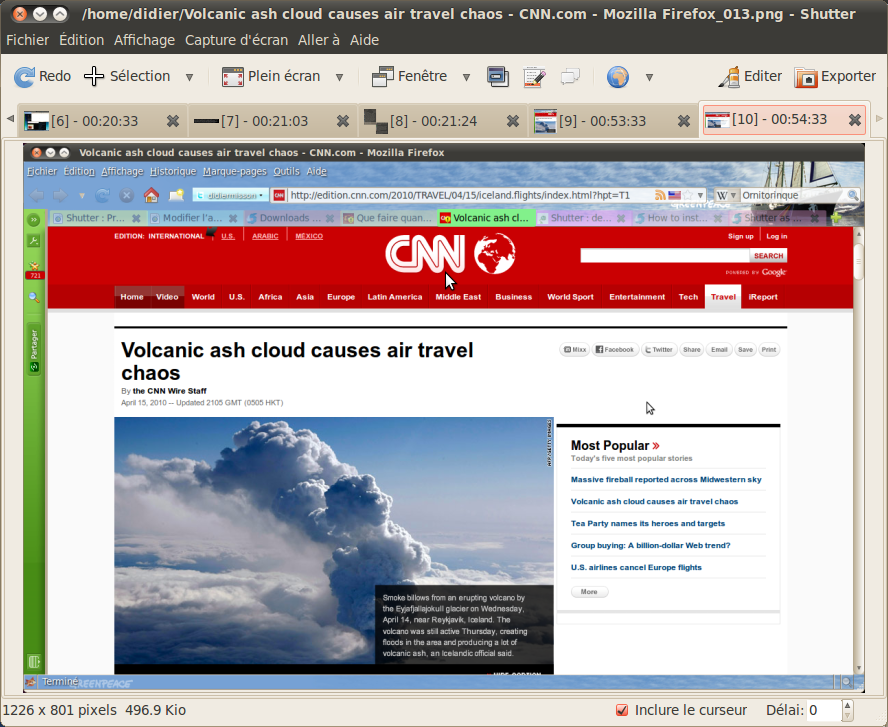
Task: Increase the Délai with the up arrow
Action: tap(848, 705)
